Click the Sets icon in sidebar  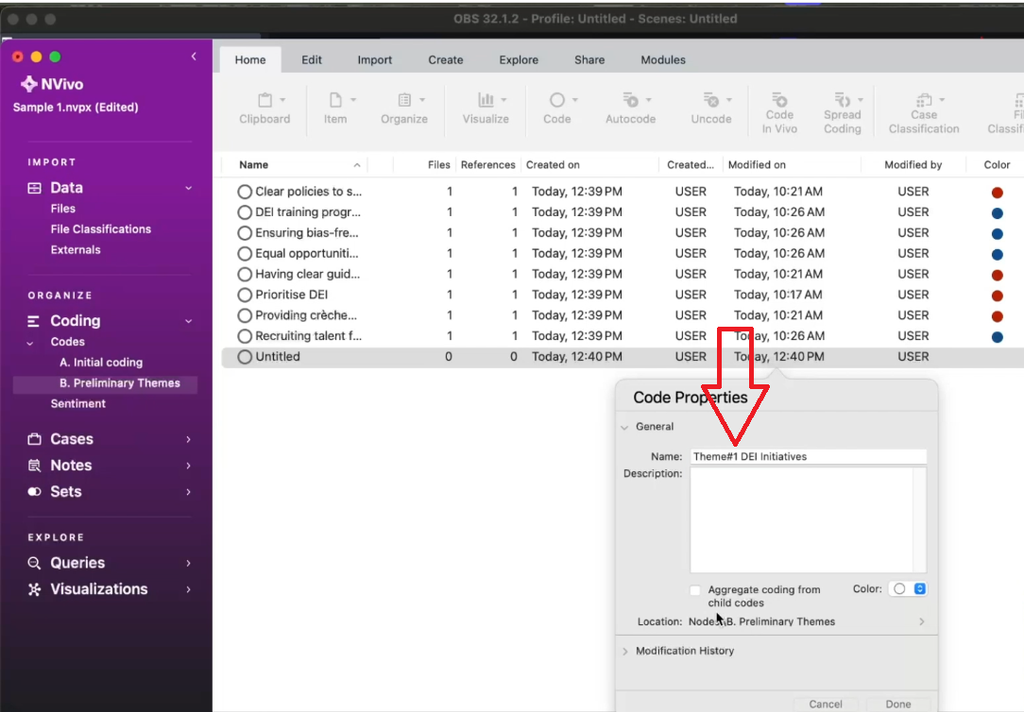click(x=35, y=492)
